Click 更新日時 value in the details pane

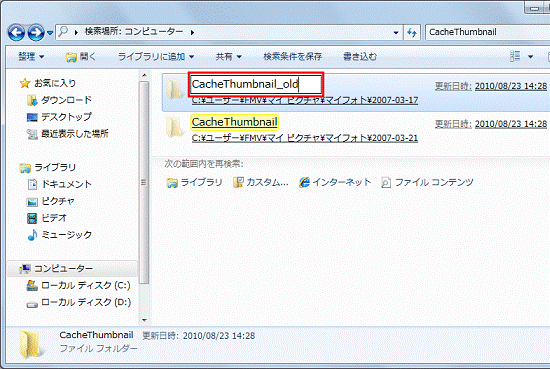point(219,336)
